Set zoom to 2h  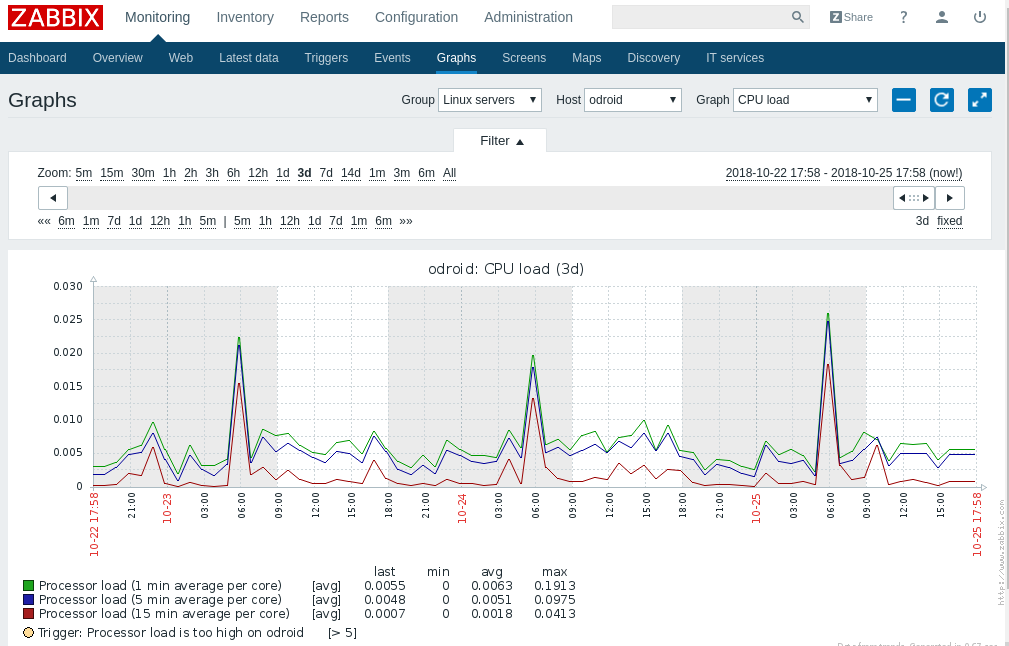click(190, 173)
